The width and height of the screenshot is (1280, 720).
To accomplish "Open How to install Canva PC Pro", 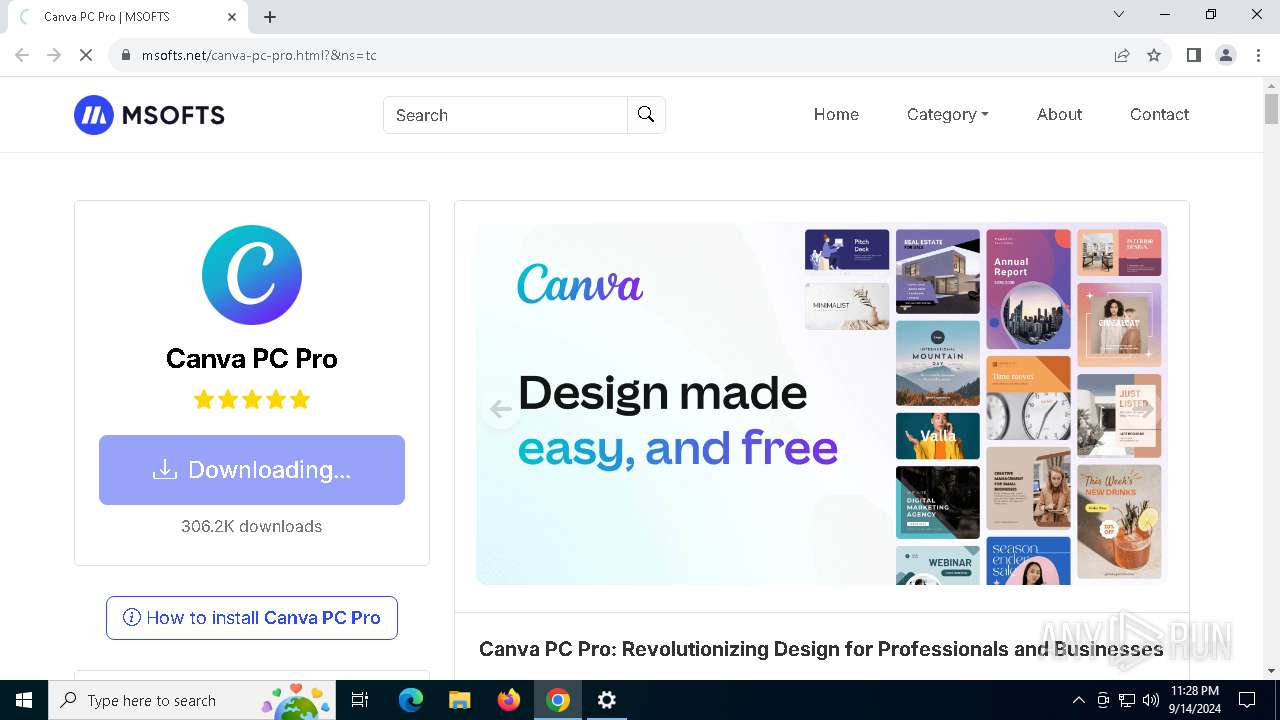I will [x=252, y=618].
